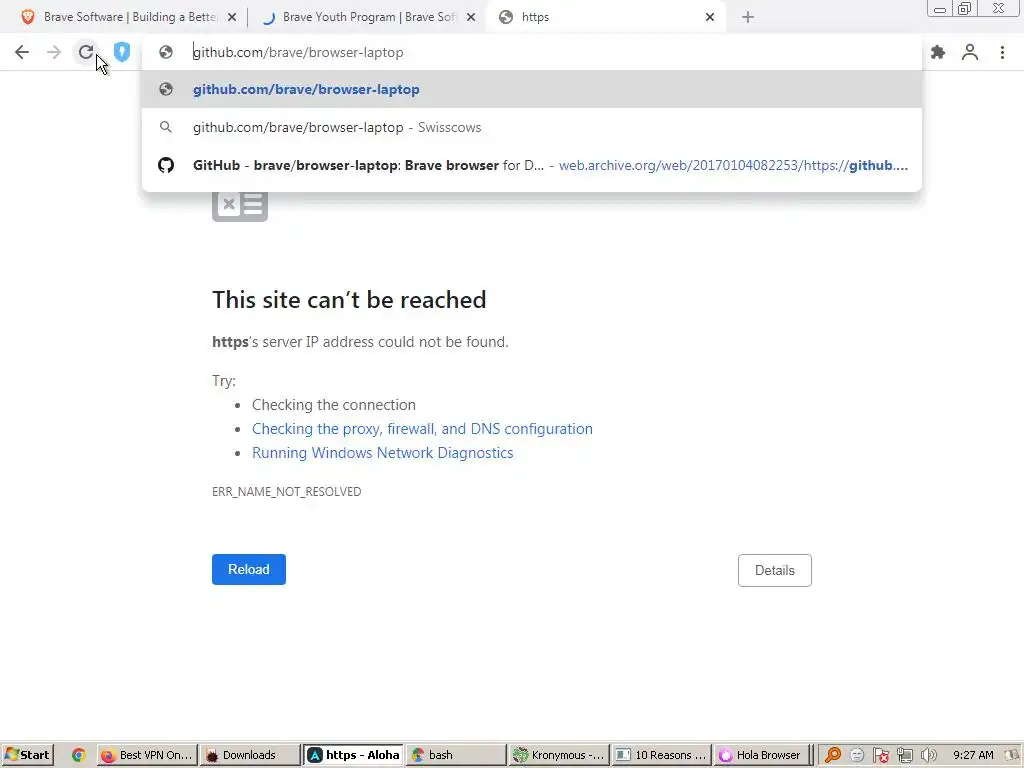Click the orange magnifier tray icon
1024x768 pixels.
point(833,755)
